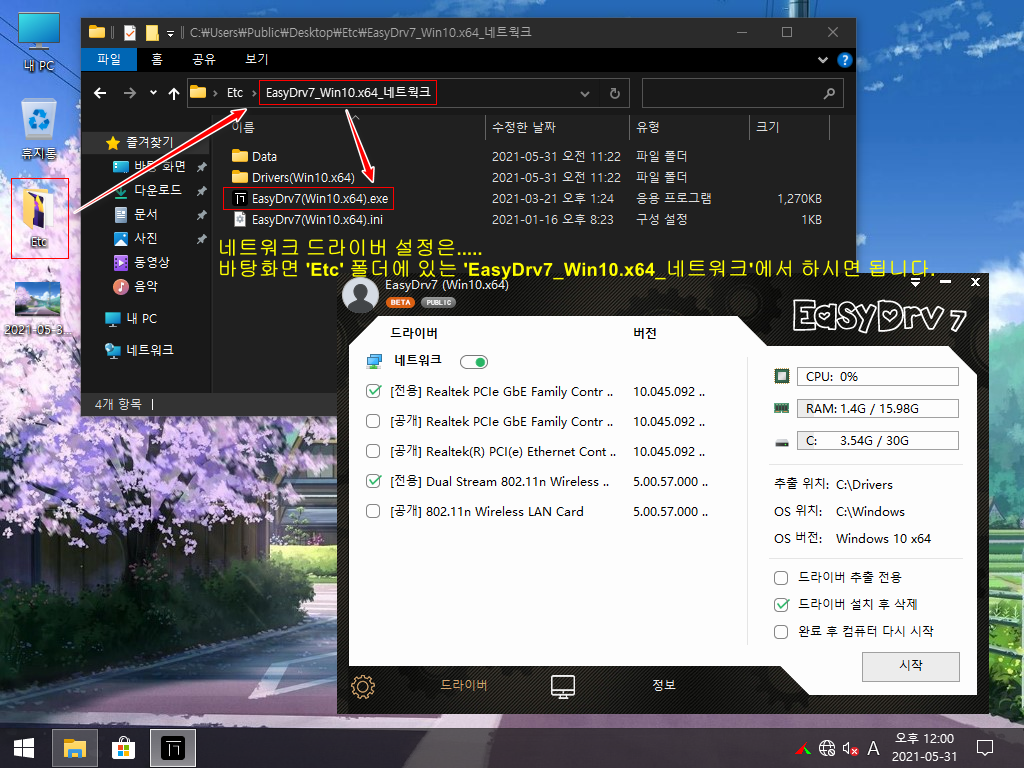Open File Explorer from the taskbar
This screenshot has width=1024, height=768.
point(74,748)
